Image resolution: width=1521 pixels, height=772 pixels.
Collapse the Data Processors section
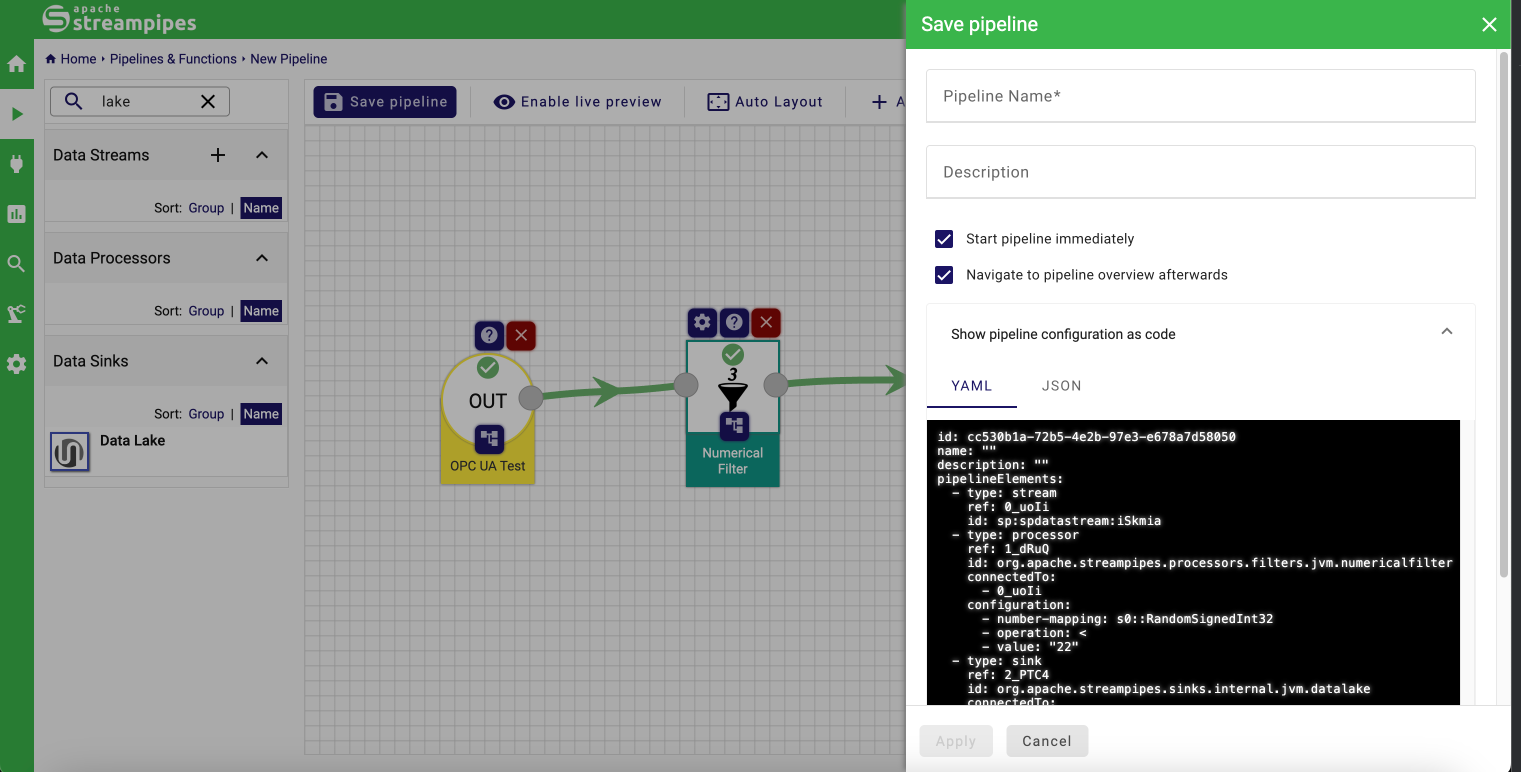(262, 258)
